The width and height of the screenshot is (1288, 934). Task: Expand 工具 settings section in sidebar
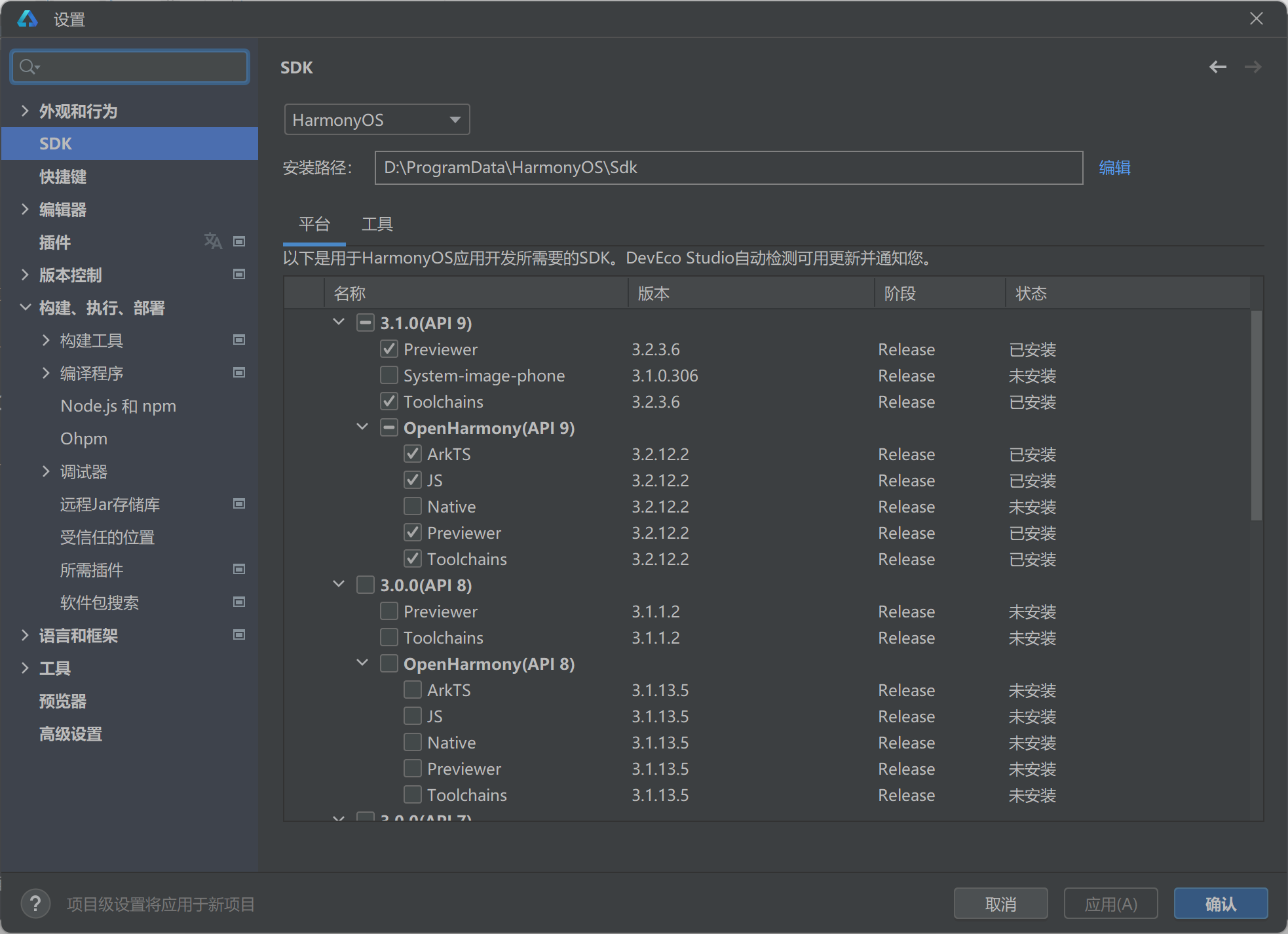25,668
